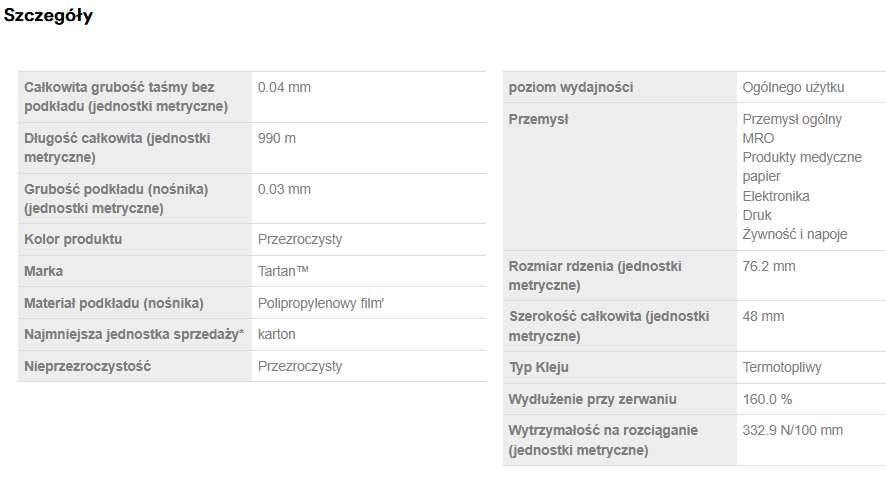
Task: Click the Szczegóły section heading
Action: (x=48, y=16)
